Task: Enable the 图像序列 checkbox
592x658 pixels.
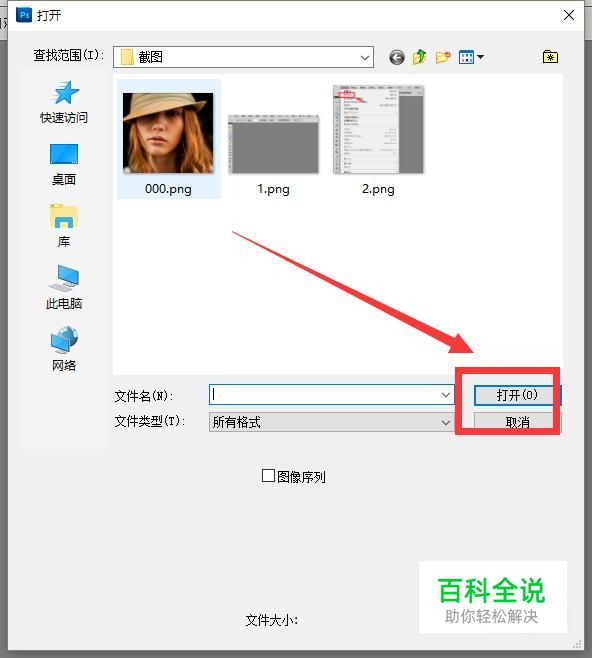Action: click(268, 476)
